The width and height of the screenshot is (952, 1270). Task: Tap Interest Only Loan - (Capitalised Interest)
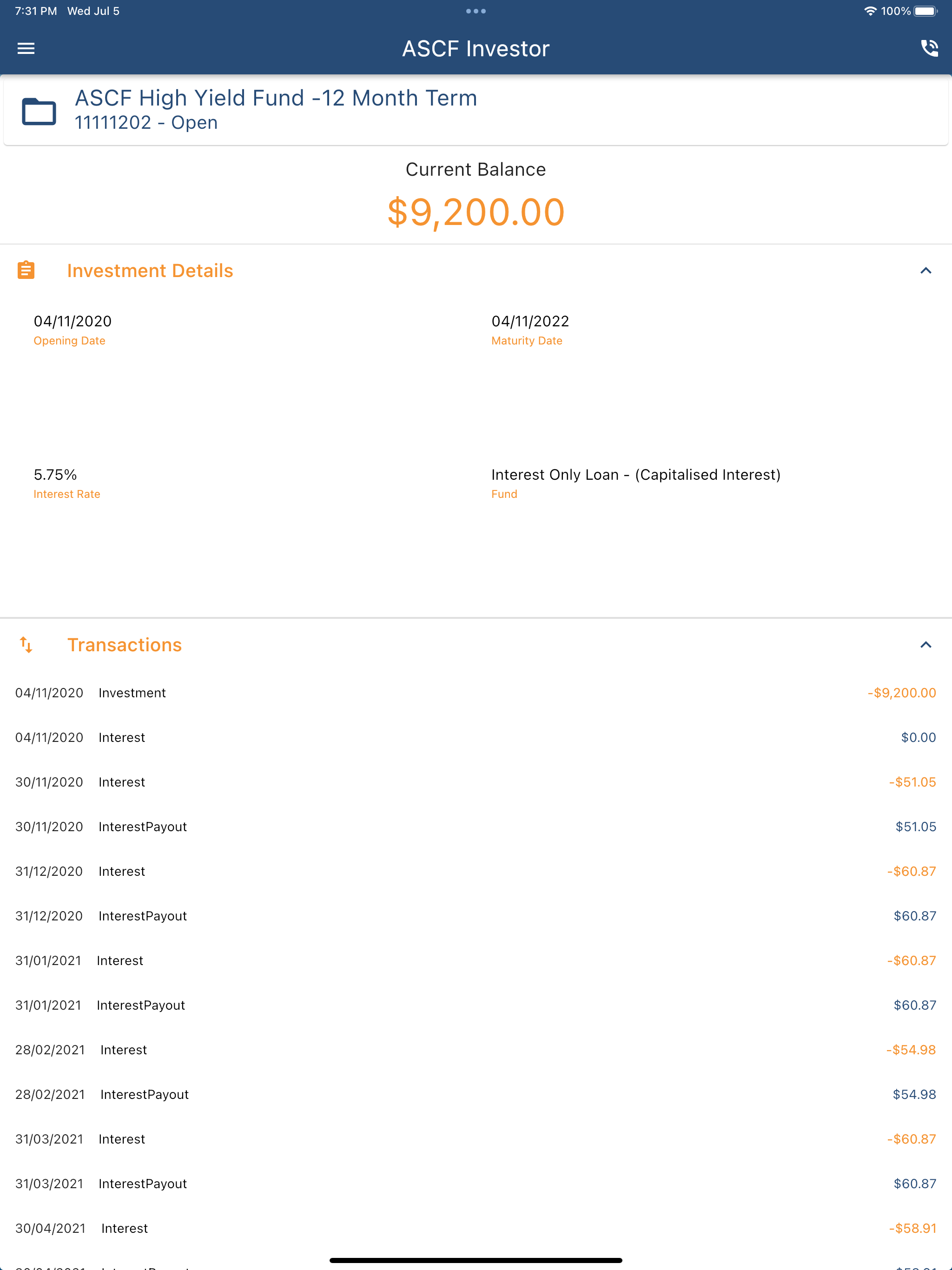tap(635, 475)
